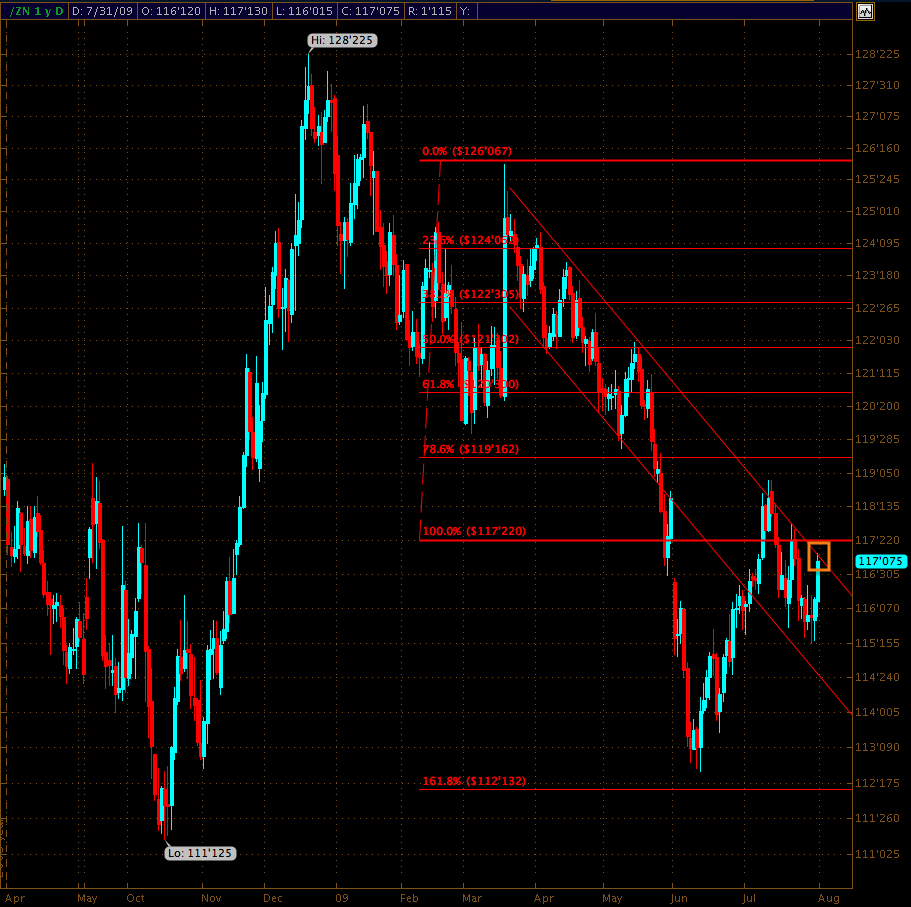This screenshot has height=907, width=911.
Task: Click the 128'225 price axis label
Action: tap(877, 54)
